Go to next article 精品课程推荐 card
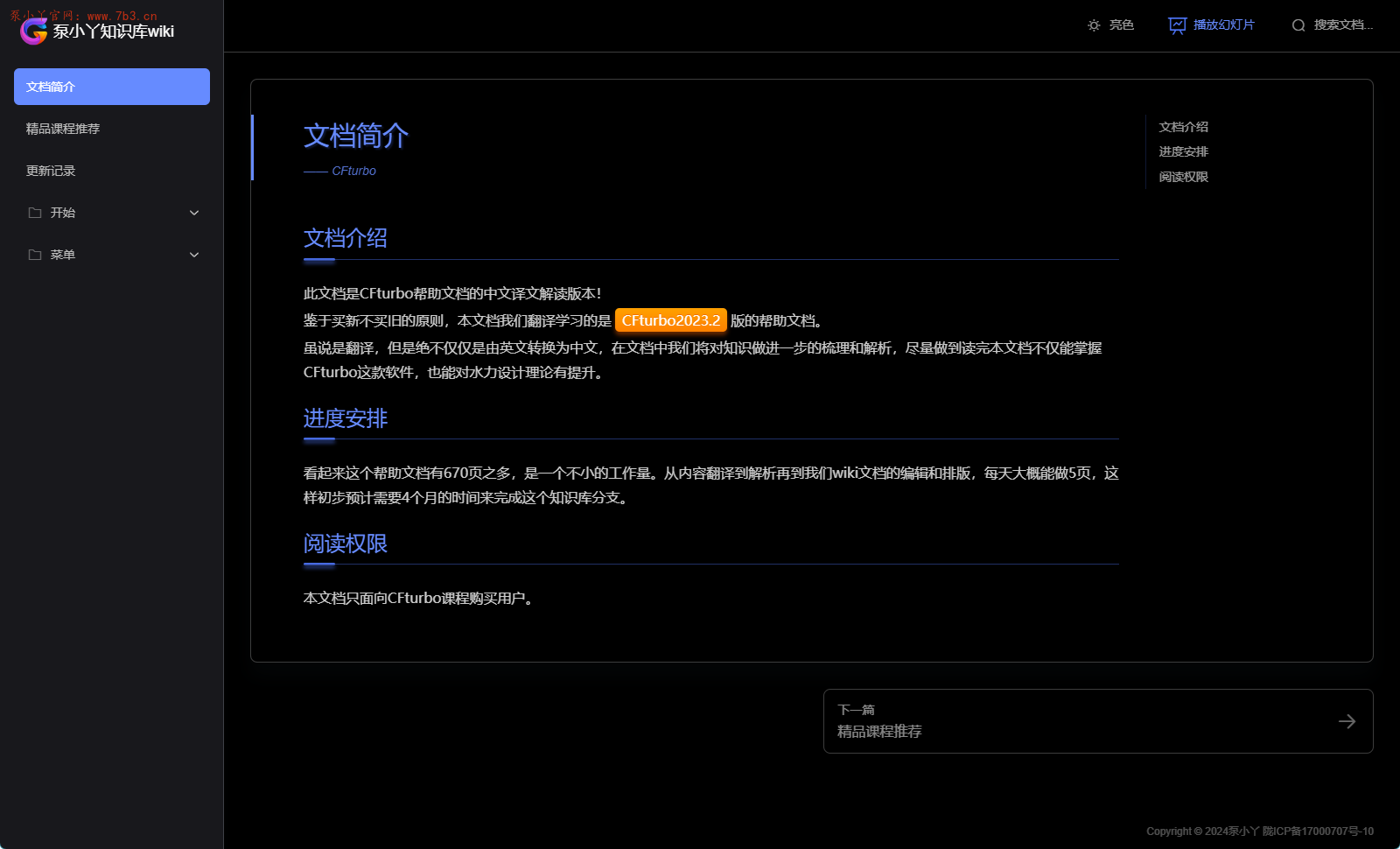The height and width of the screenshot is (849, 1400). click(1098, 721)
